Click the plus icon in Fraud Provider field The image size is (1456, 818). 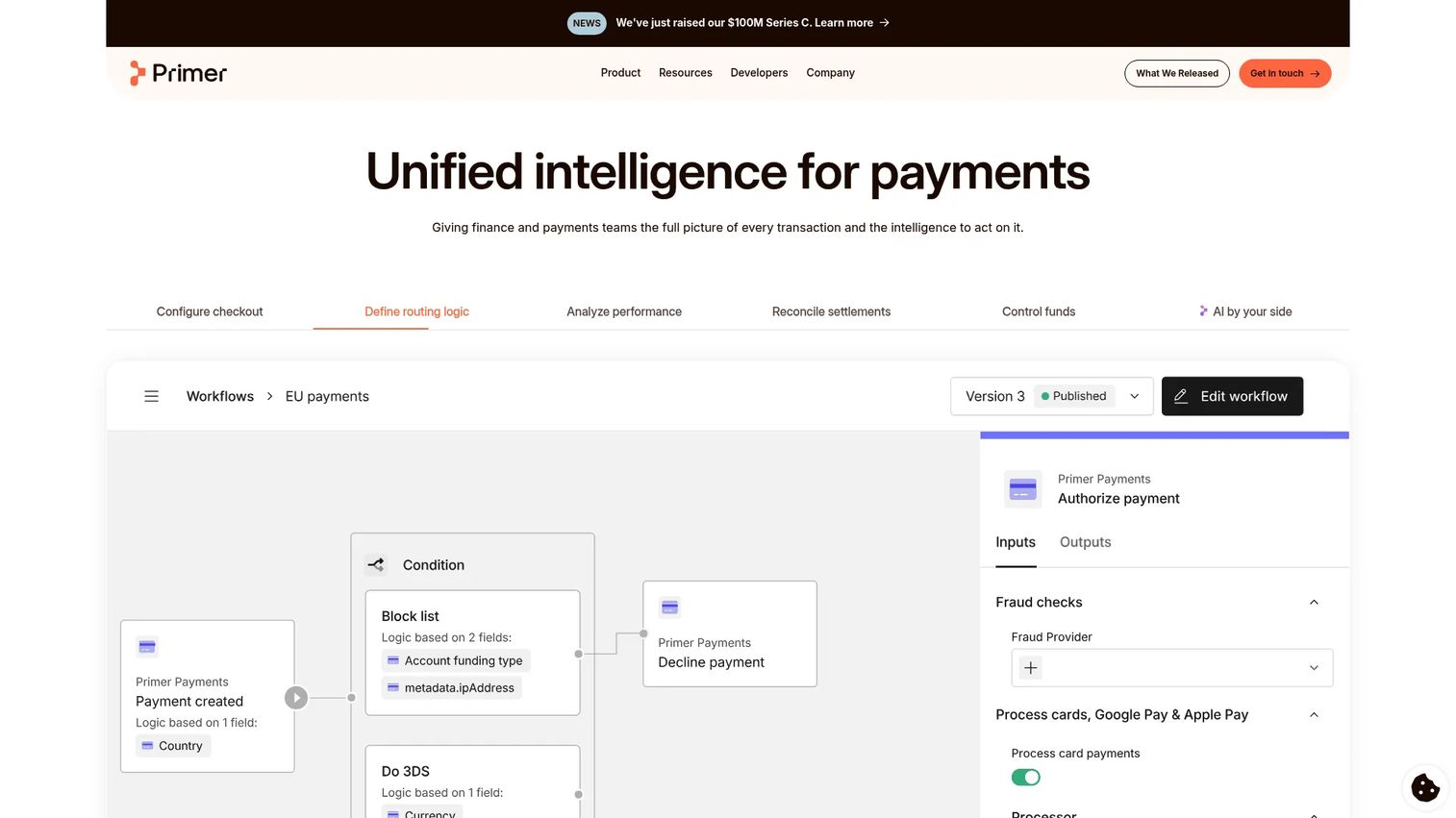[1030, 668]
